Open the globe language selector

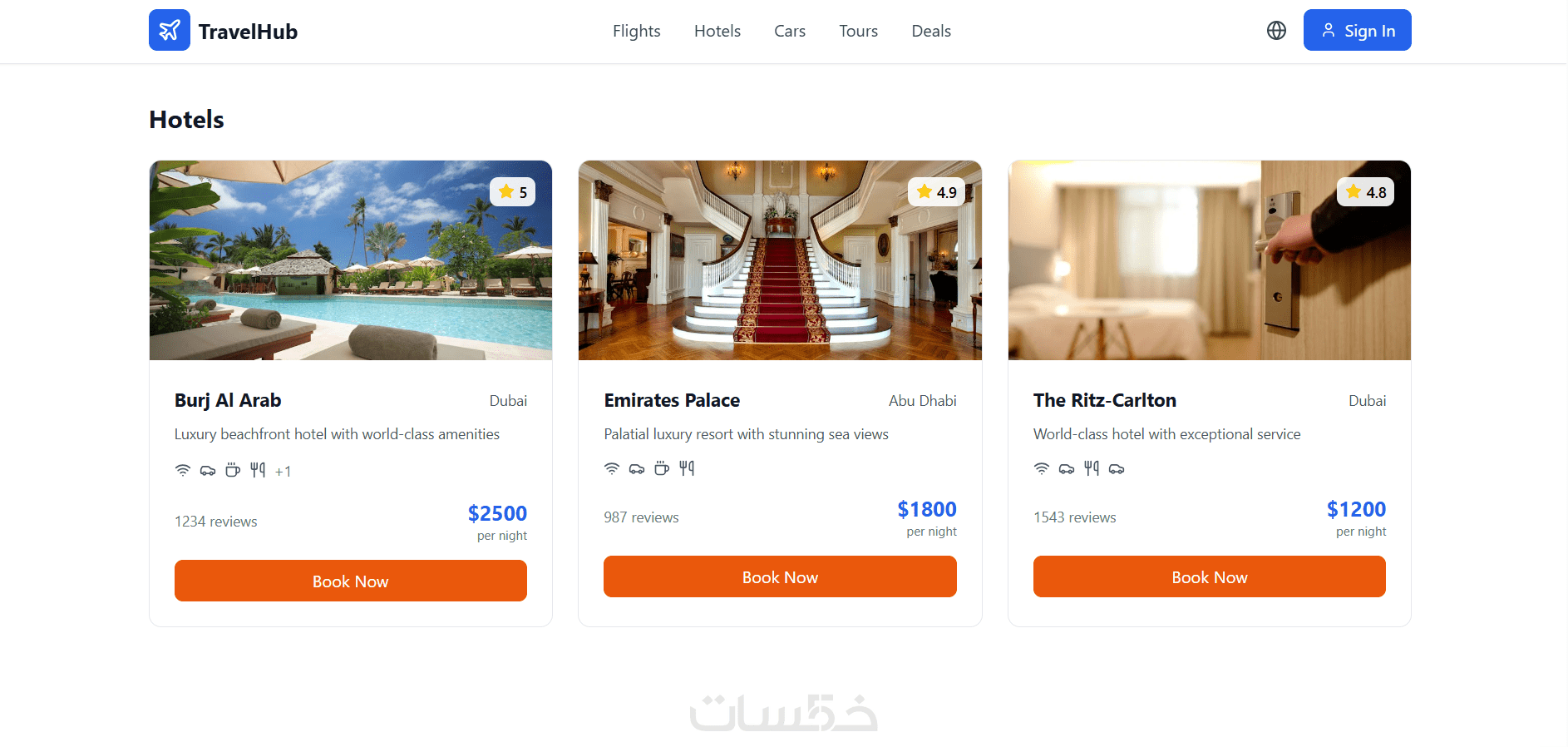pyautogui.click(x=1276, y=31)
